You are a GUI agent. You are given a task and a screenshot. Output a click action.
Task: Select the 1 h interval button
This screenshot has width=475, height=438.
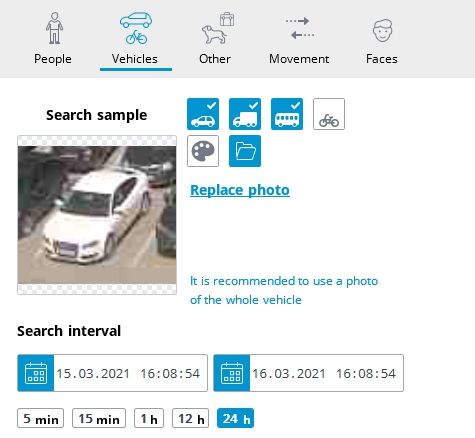[x=149, y=418]
